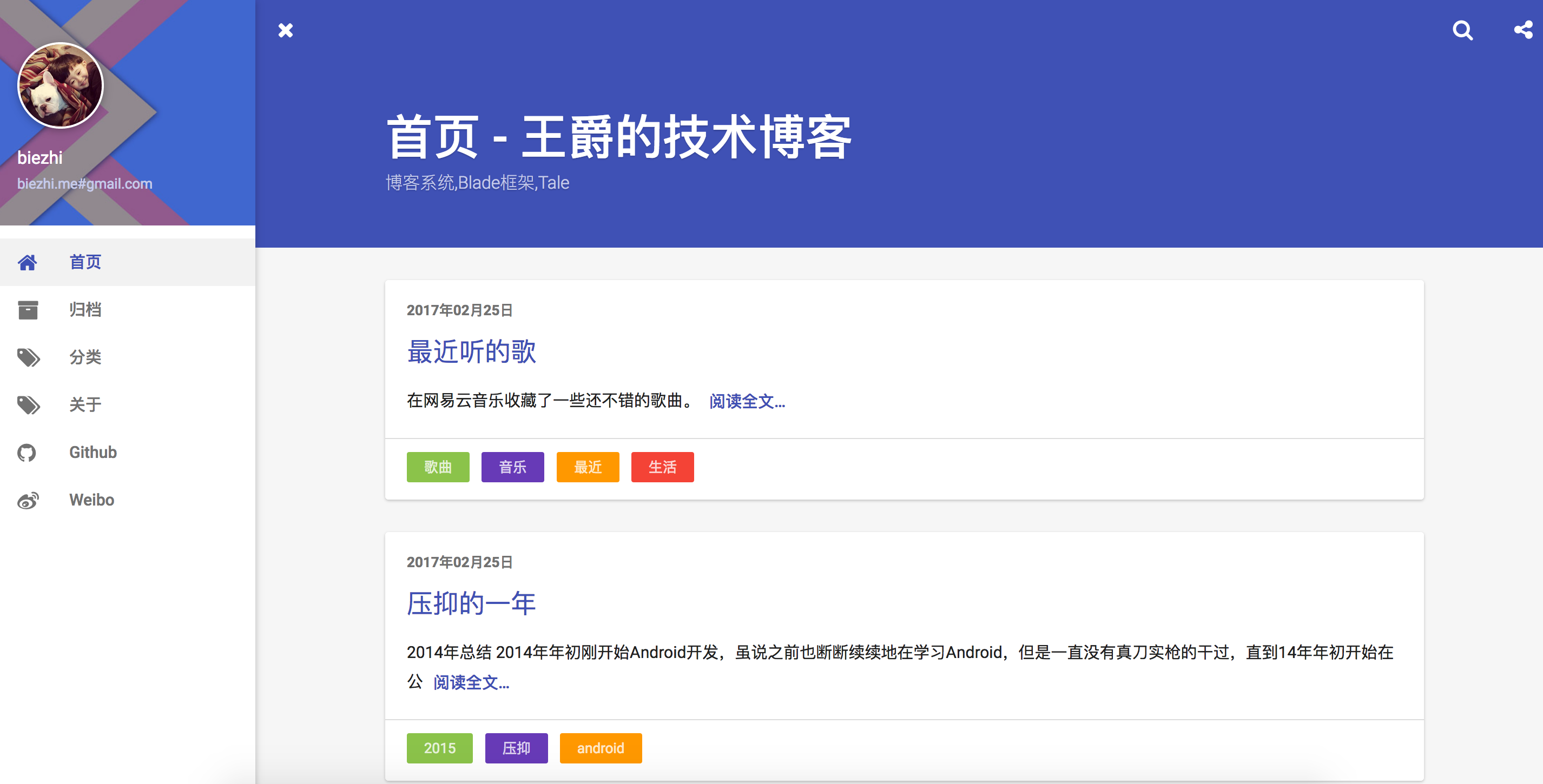The width and height of the screenshot is (1543, 784).
Task: Click the Github octocat icon
Action: 27,453
